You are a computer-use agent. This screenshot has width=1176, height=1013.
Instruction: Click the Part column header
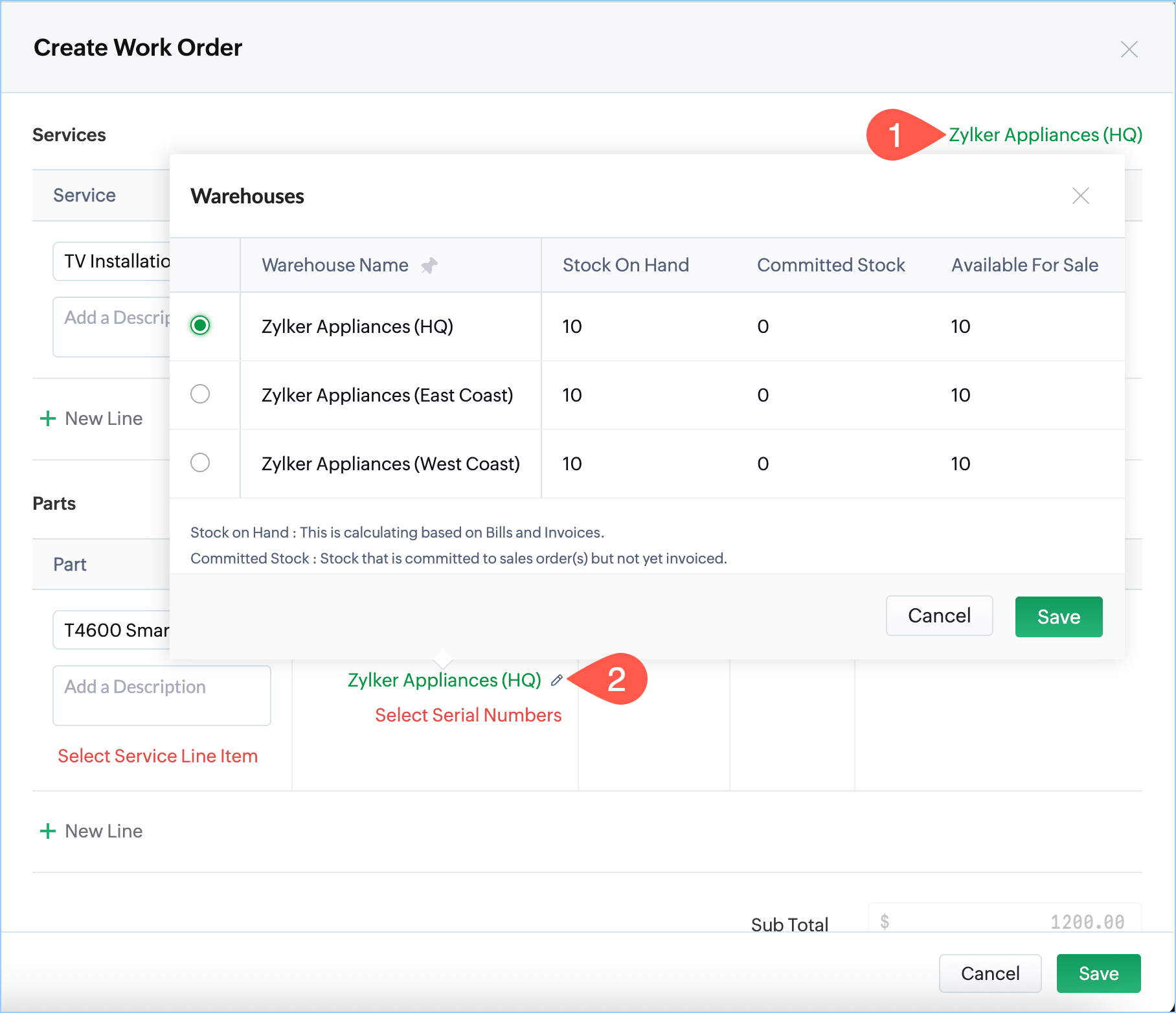point(69,564)
